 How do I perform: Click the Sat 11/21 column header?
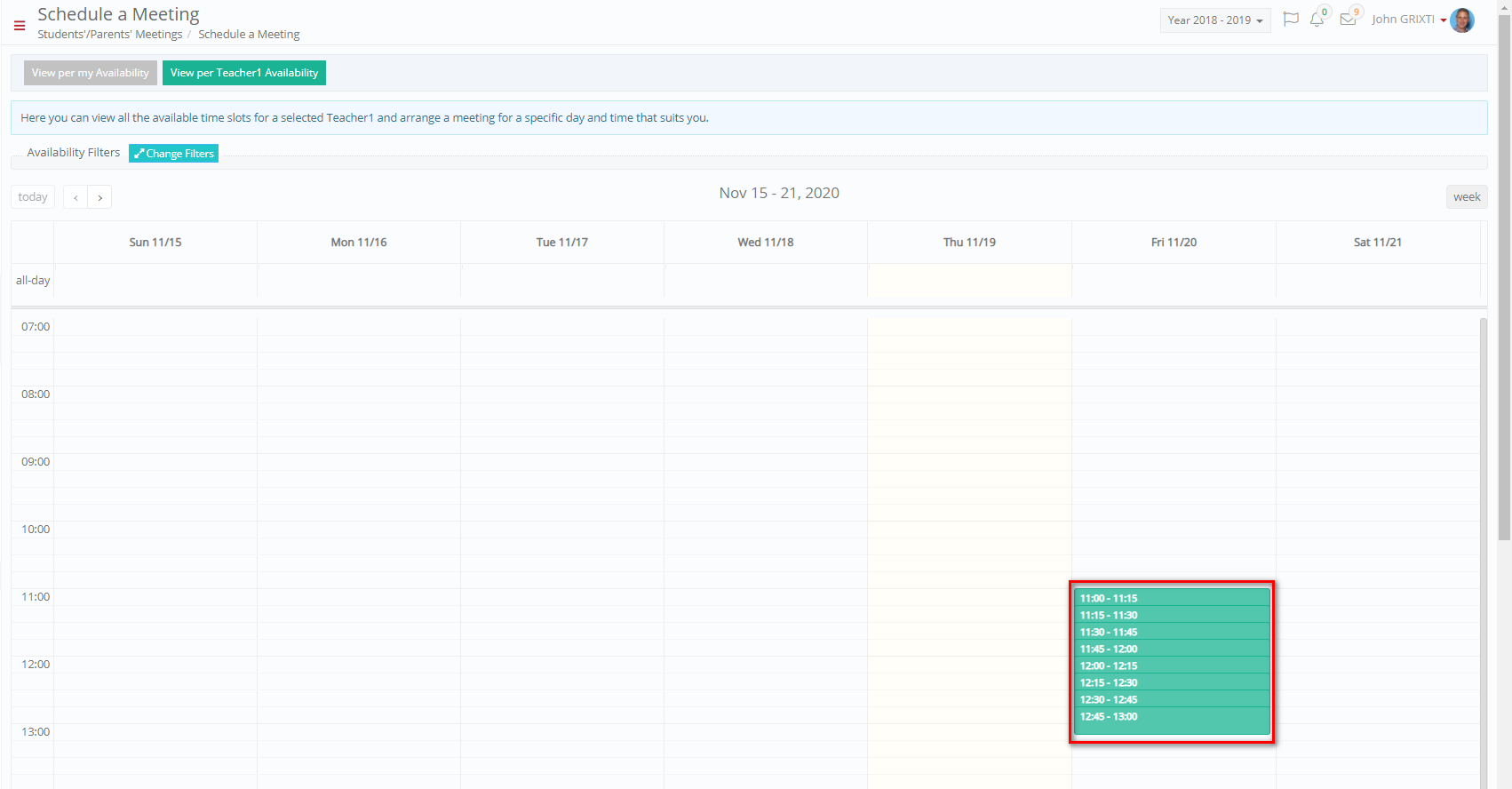pos(1378,243)
